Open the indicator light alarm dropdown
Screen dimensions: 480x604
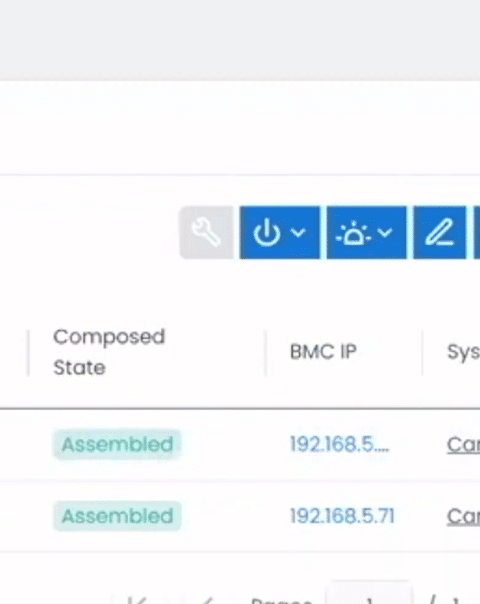point(366,233)
